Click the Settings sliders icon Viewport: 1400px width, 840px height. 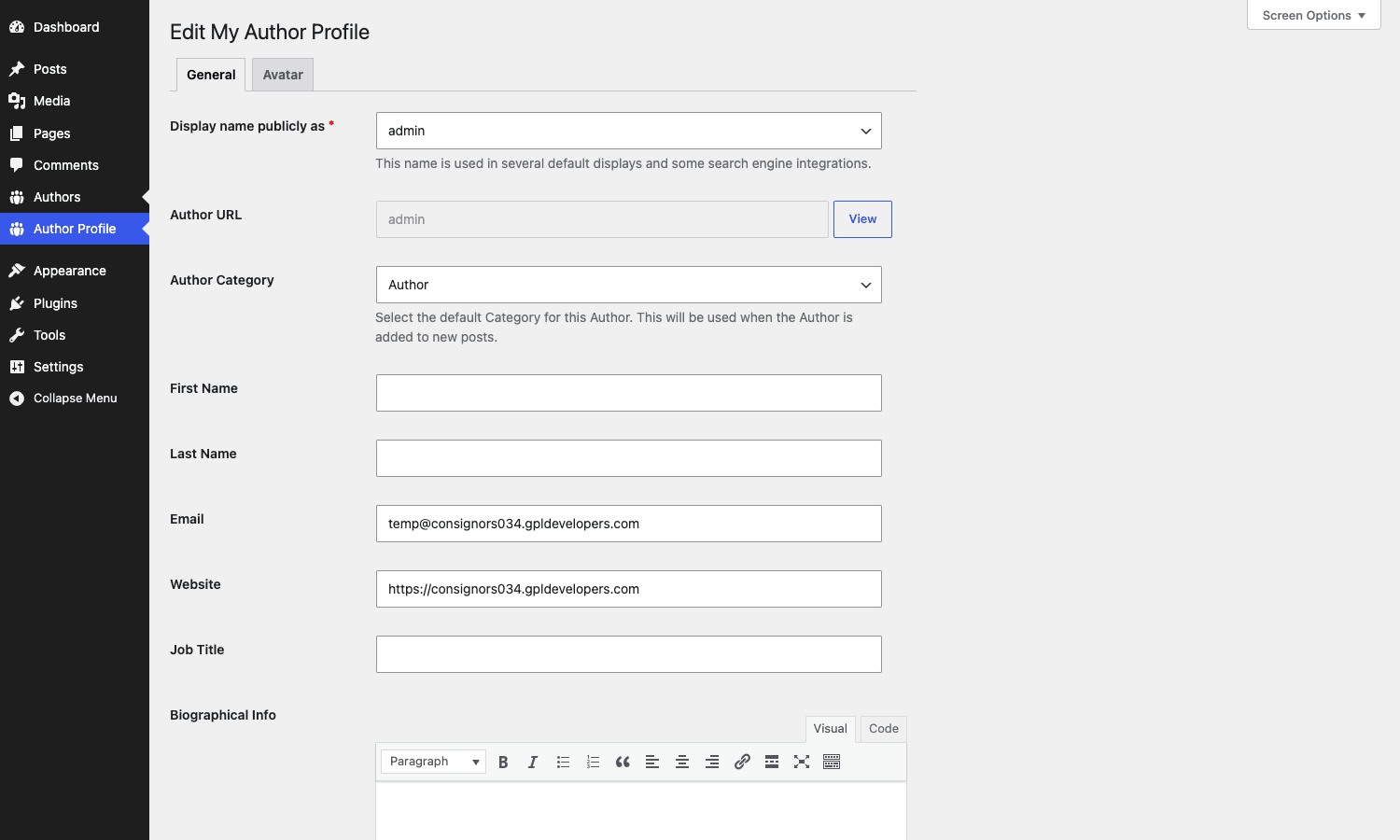17,367
